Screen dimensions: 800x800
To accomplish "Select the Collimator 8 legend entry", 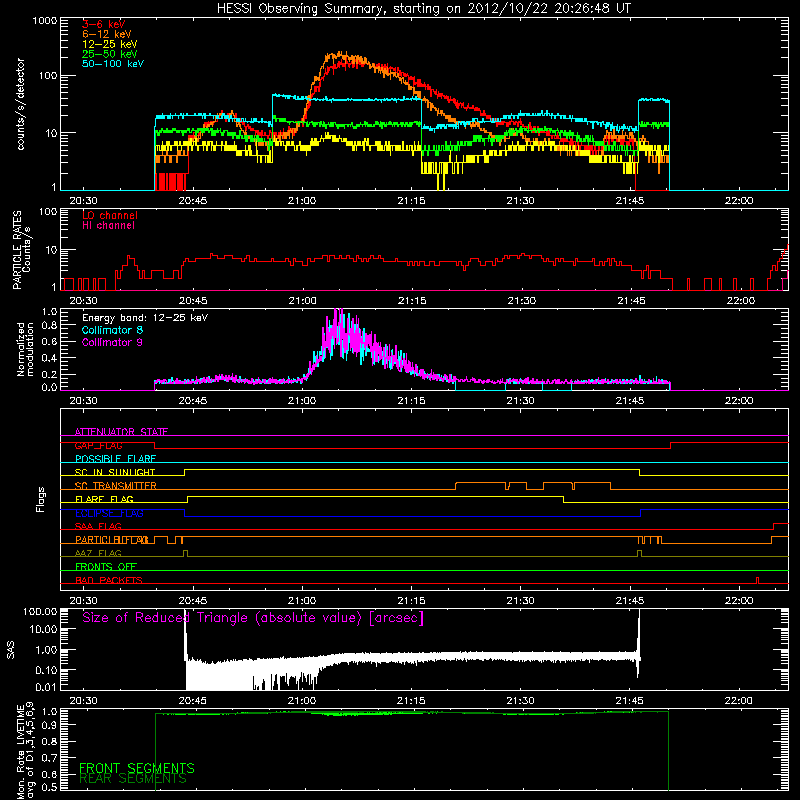I will click(x=112, y=330).
